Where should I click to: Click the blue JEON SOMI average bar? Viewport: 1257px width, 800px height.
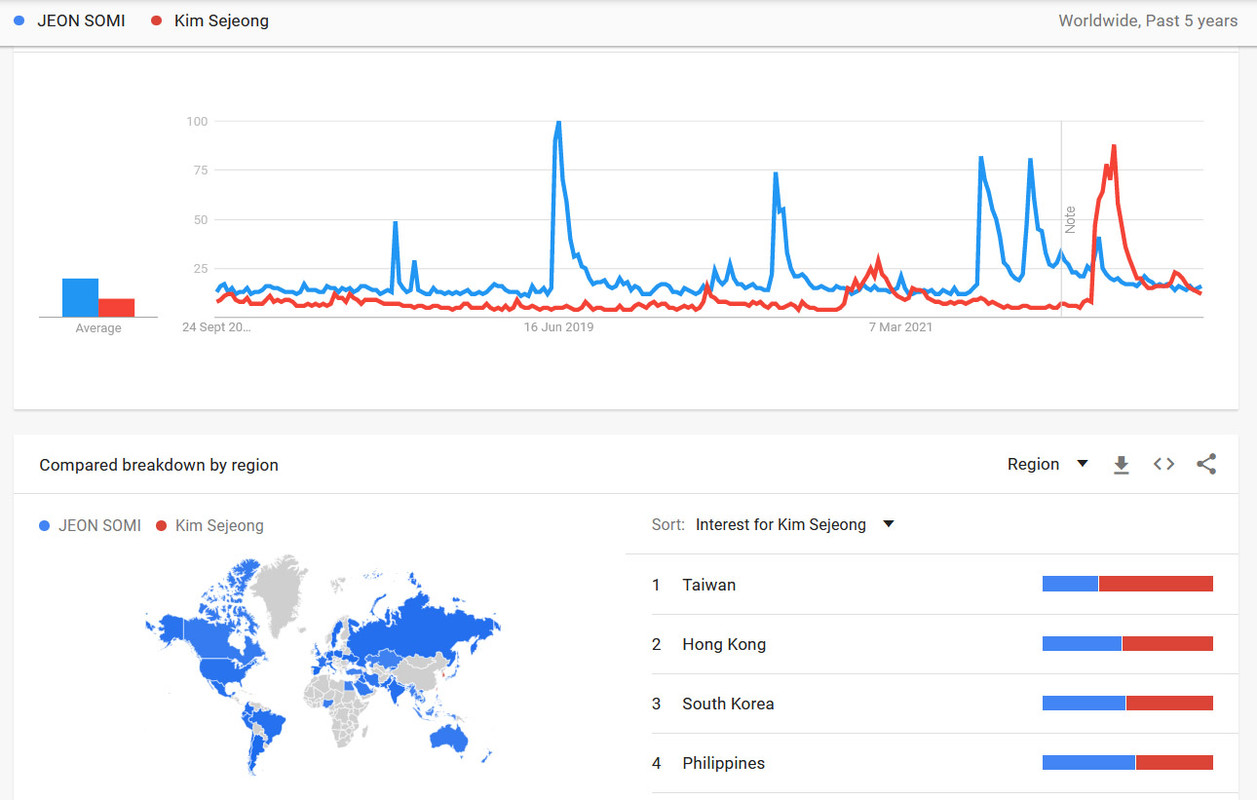[x=80, y=297]
